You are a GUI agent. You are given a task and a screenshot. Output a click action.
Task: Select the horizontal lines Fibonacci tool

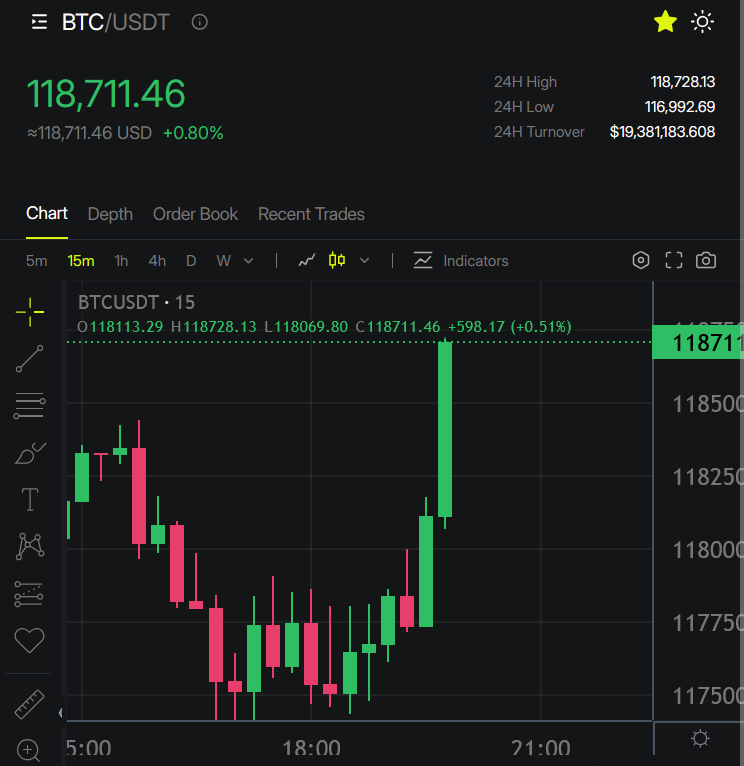(x=29, y=405)
